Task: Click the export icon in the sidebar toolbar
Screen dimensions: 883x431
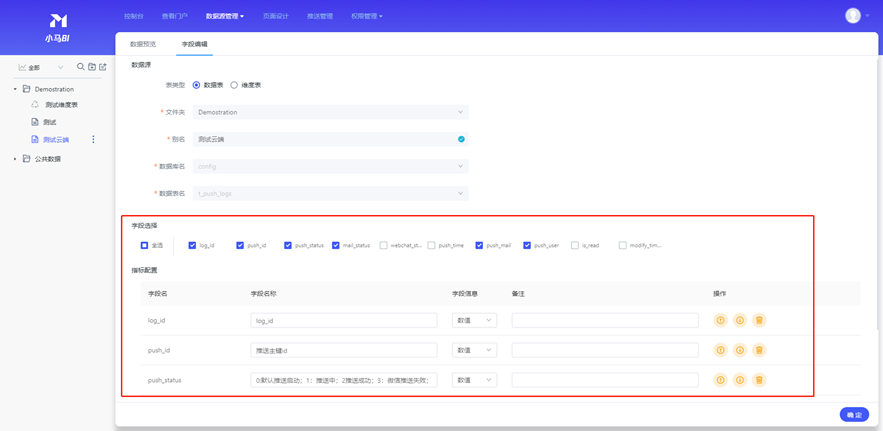Action: pos(103,67)
